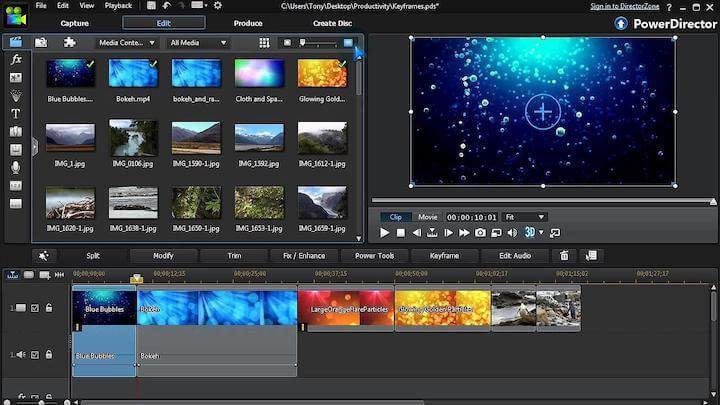Click the Power Tools button
Viewport: 720px width, 405px height.
click(374, 256)
